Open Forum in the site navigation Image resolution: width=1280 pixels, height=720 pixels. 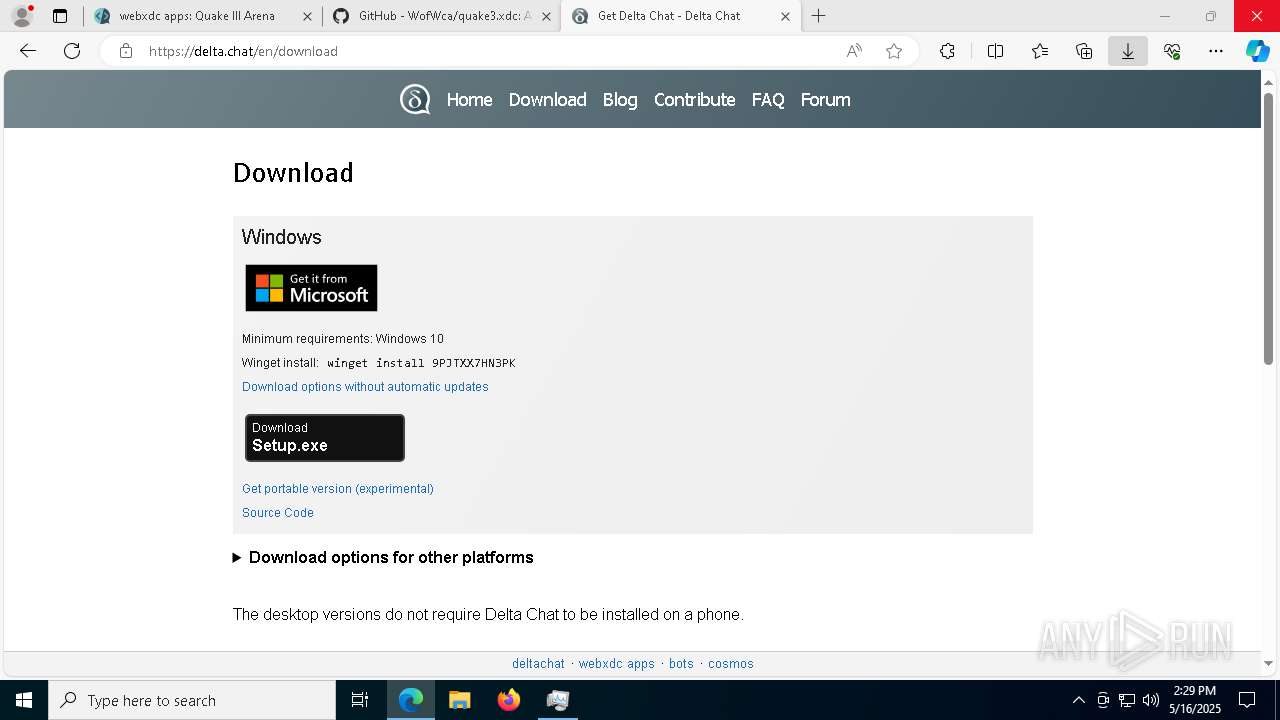825,99
